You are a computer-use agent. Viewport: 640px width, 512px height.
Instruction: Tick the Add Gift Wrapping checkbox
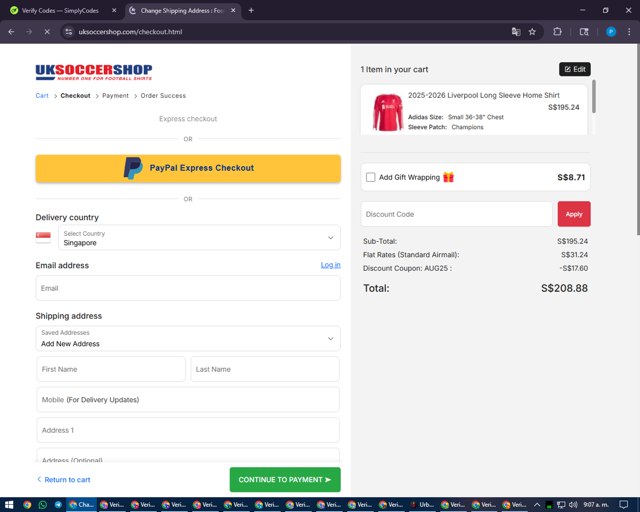pyautogui.click(x=371, y=177)
